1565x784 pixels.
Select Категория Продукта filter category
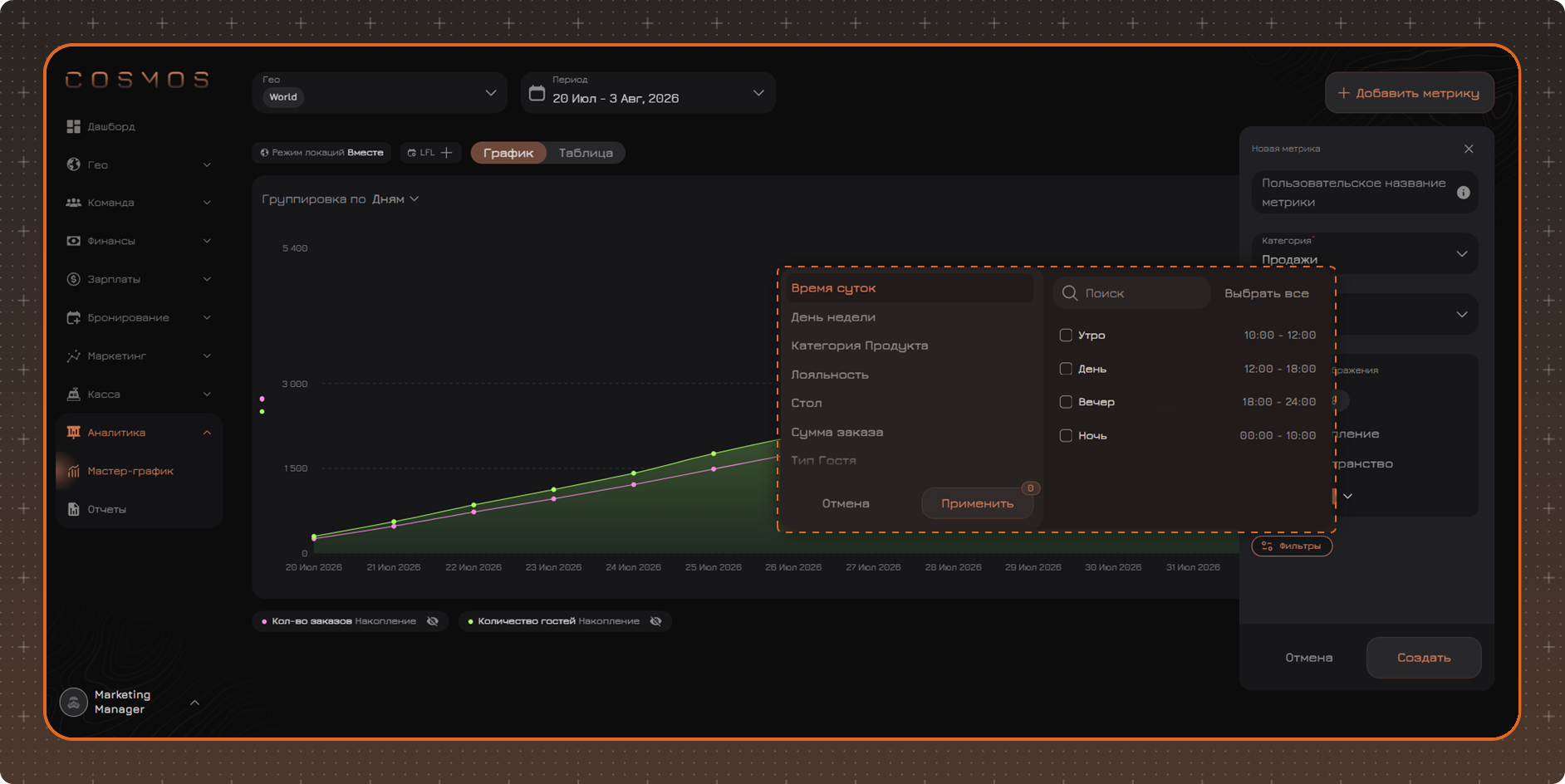(x=860, y=345)
